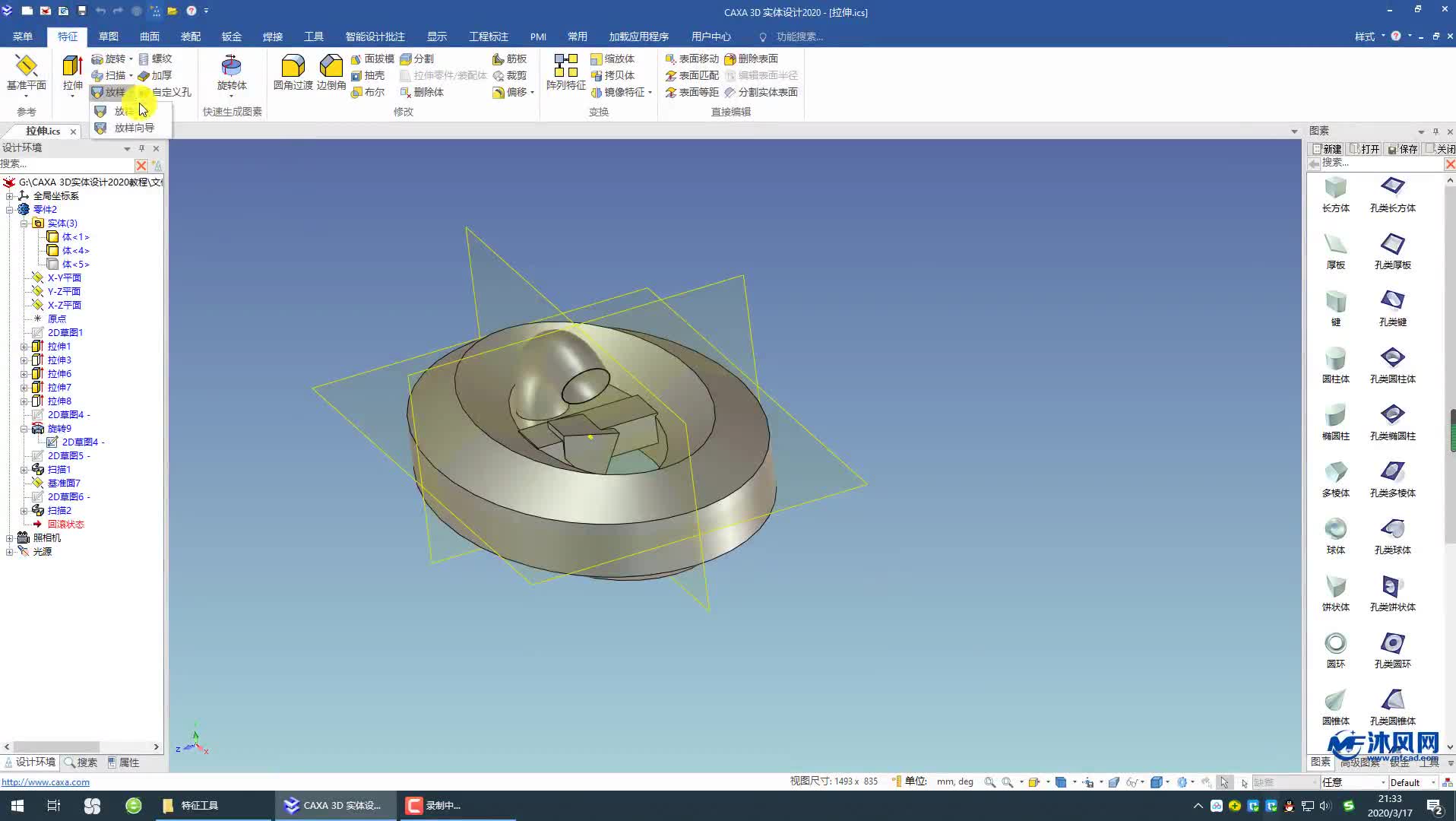The width and height of the screenshot is (1456, 821).
Task: Close the 拉伸.ics document tab
Action: [x=73, y=132]
